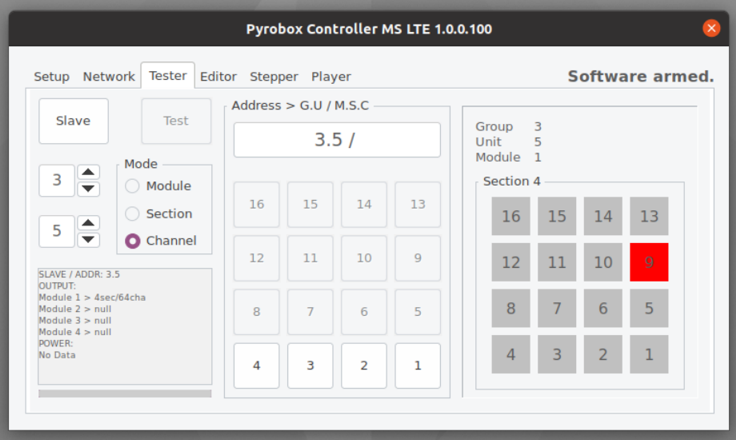The height and width of the screenshot is (440, 736).
Task: Select address keypad button 4
Action: (256, 366)
